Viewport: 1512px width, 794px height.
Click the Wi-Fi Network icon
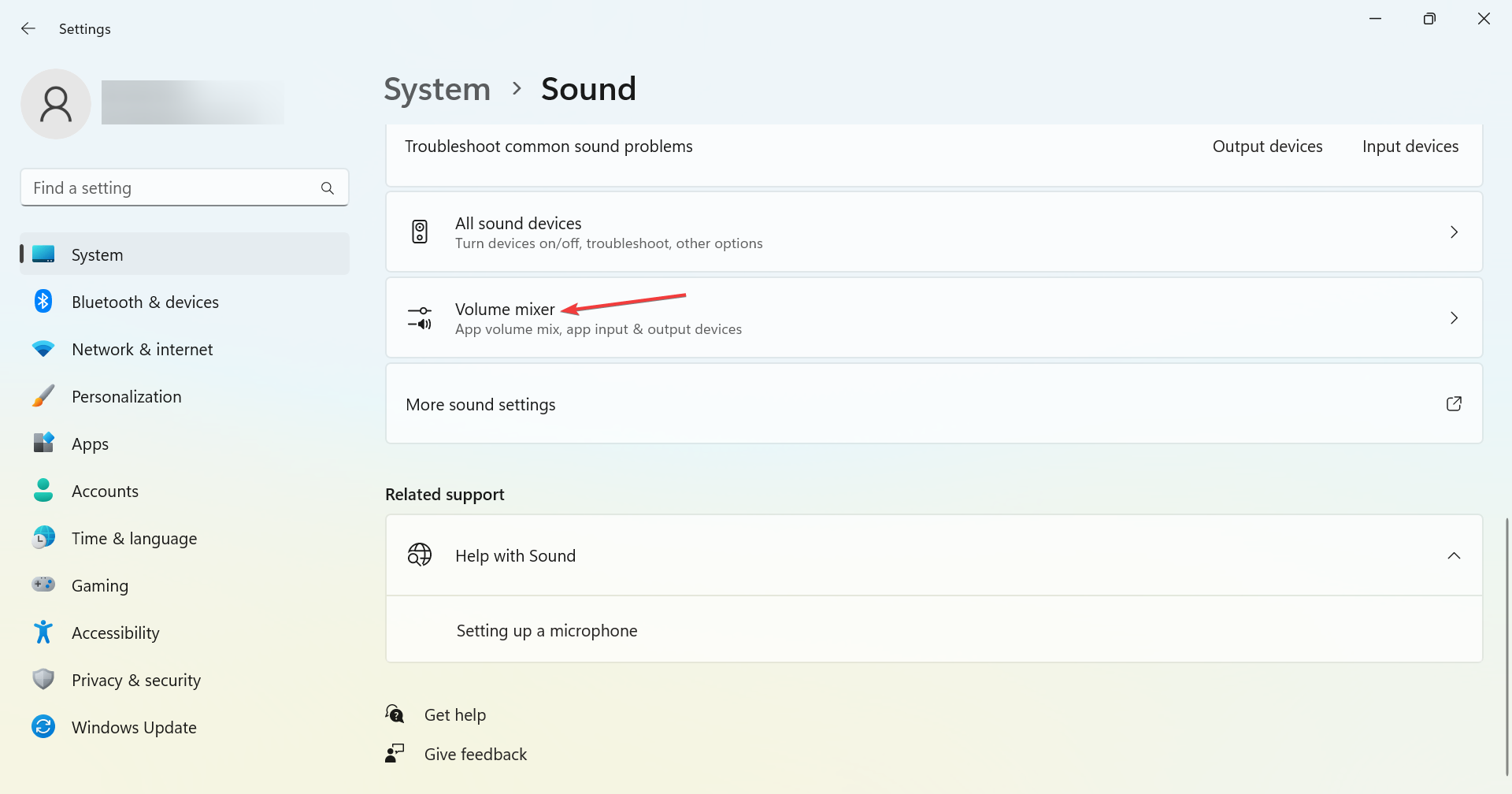click(x=43, y=348)
